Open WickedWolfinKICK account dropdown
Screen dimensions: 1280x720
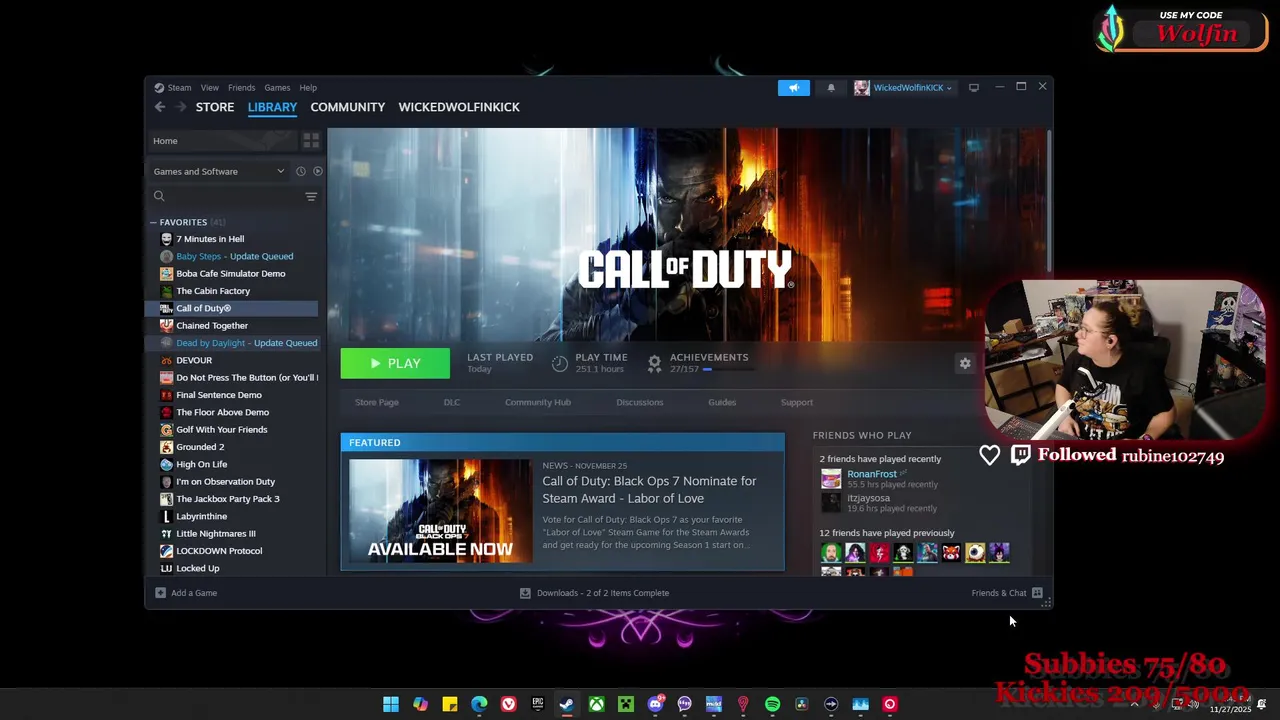[903, 88]
